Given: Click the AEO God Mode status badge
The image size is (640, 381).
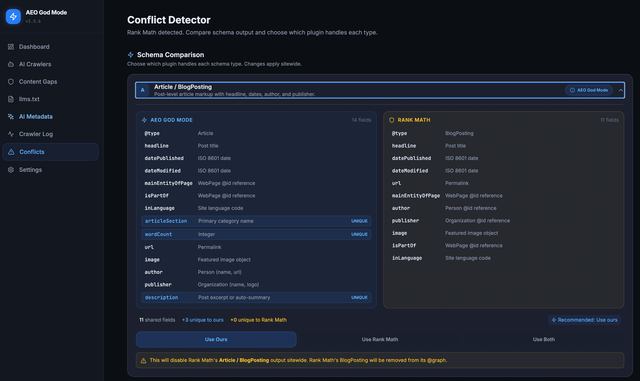Looking at the screenshot, I should pos(589,90).
